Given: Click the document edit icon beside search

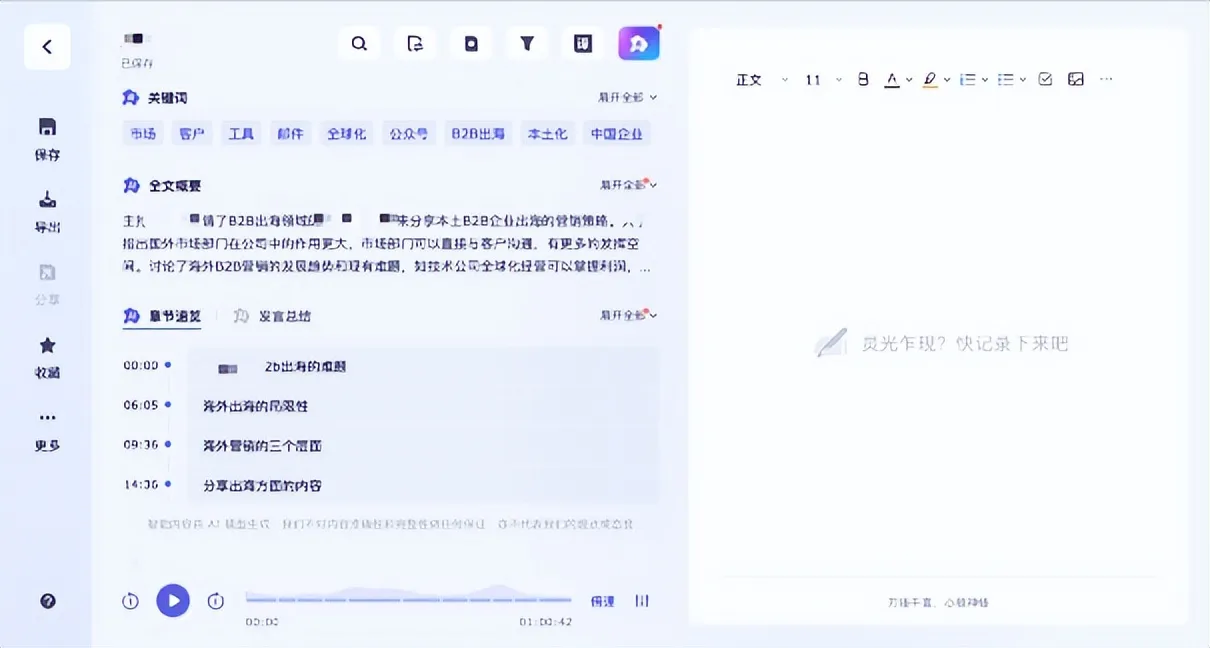Looking at the screenshot, I should (x=416, y=43).
